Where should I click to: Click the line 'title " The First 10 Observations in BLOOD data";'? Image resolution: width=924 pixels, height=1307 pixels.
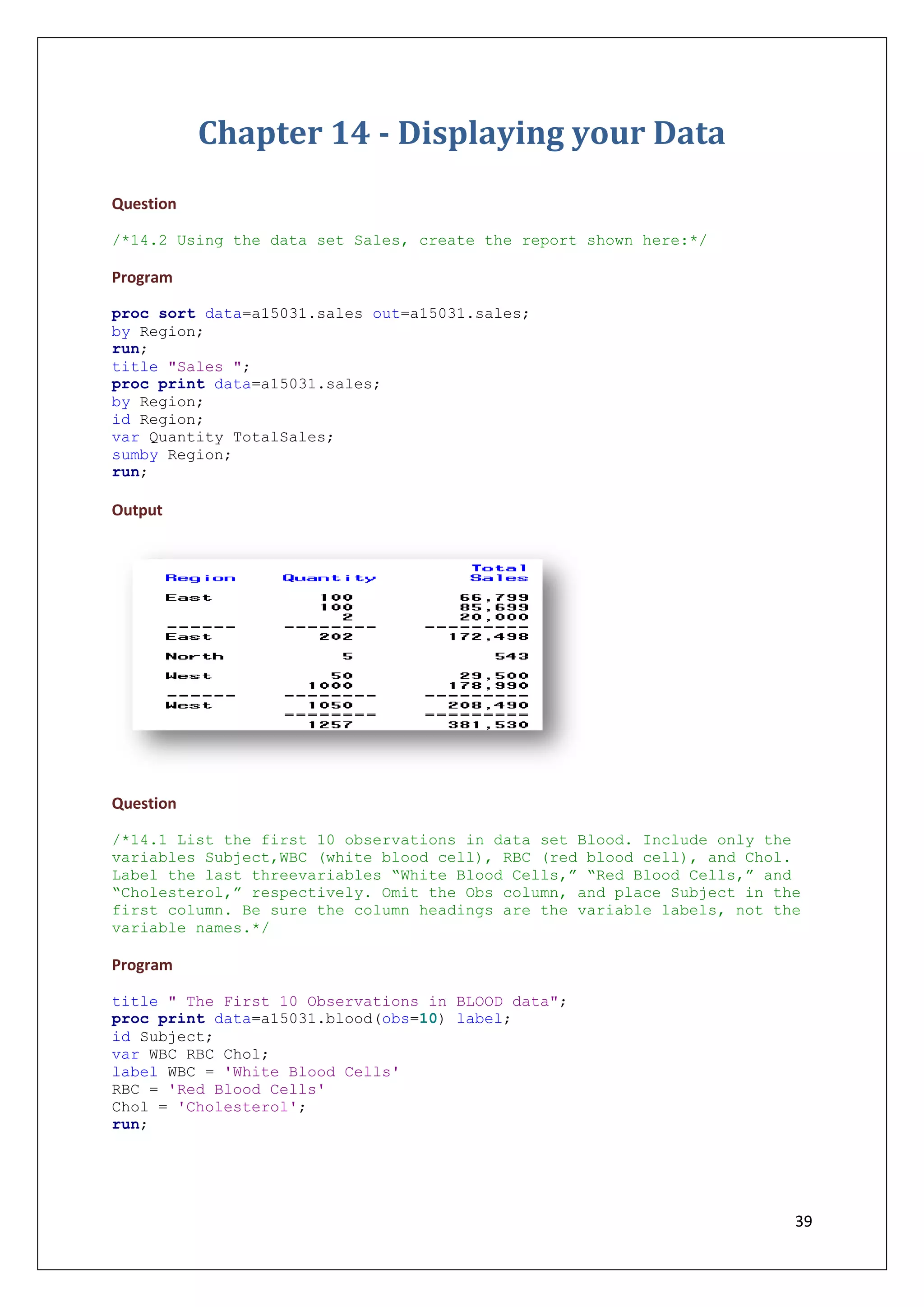(339, 1001)
